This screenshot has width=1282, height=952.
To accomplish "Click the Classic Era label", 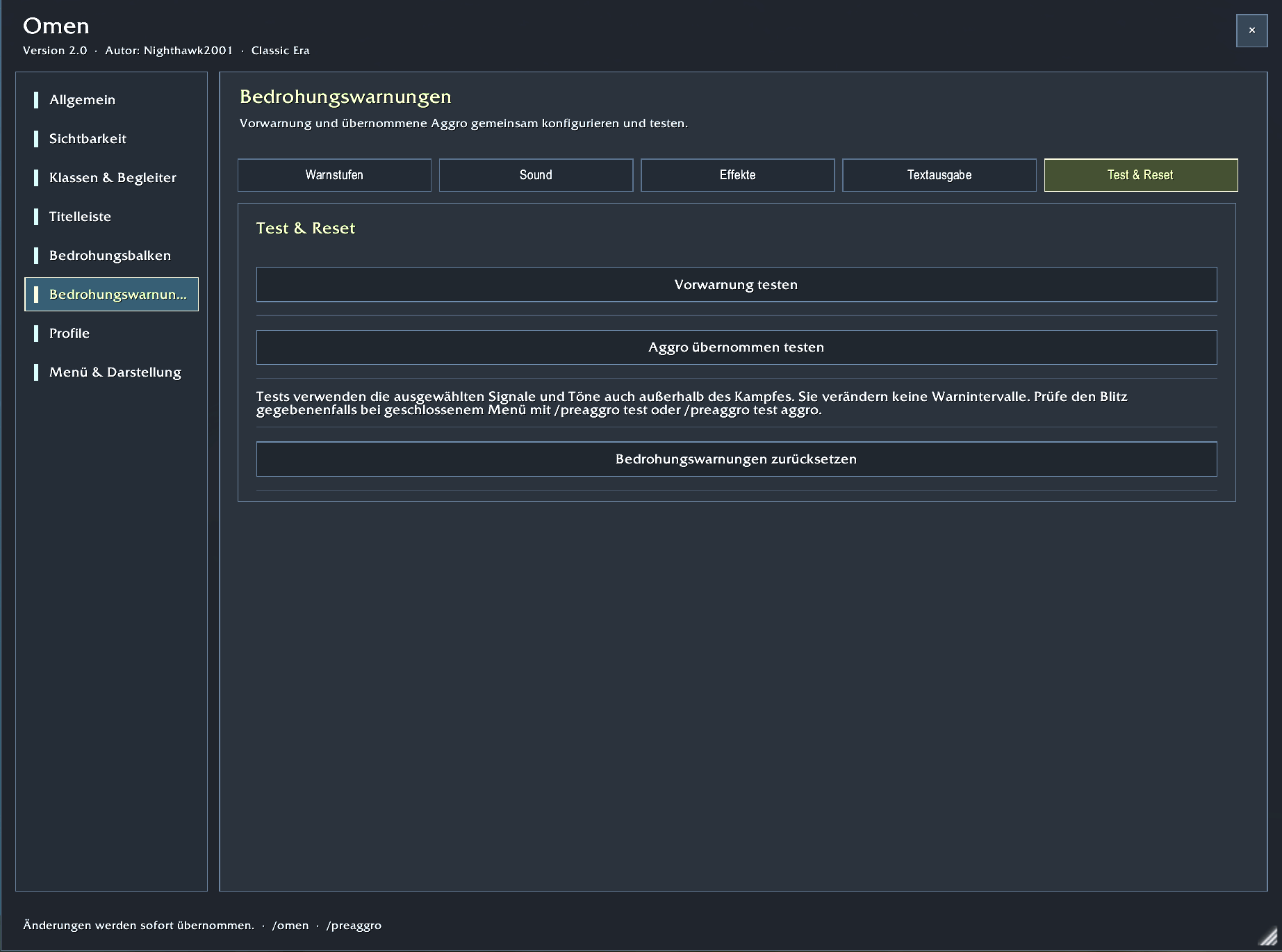I will coord(281,51).
